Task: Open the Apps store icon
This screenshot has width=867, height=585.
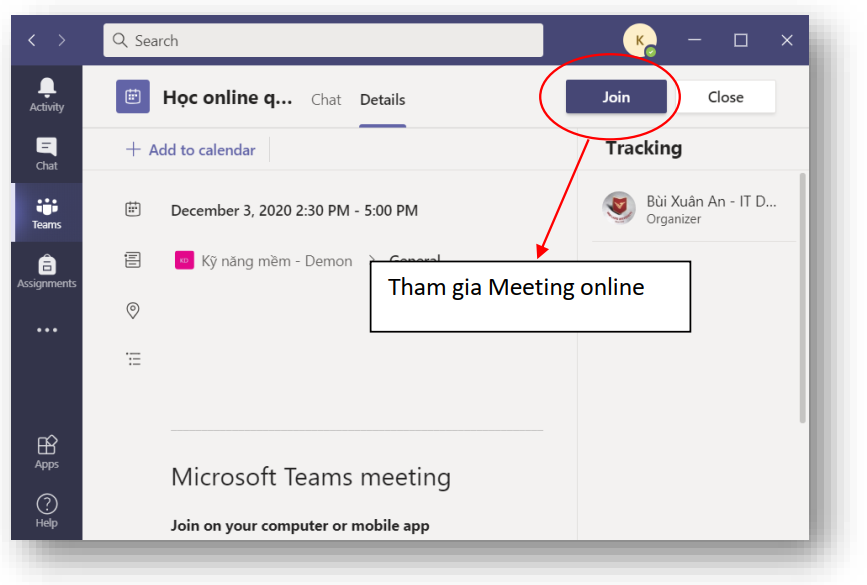Action: [46, 452]
